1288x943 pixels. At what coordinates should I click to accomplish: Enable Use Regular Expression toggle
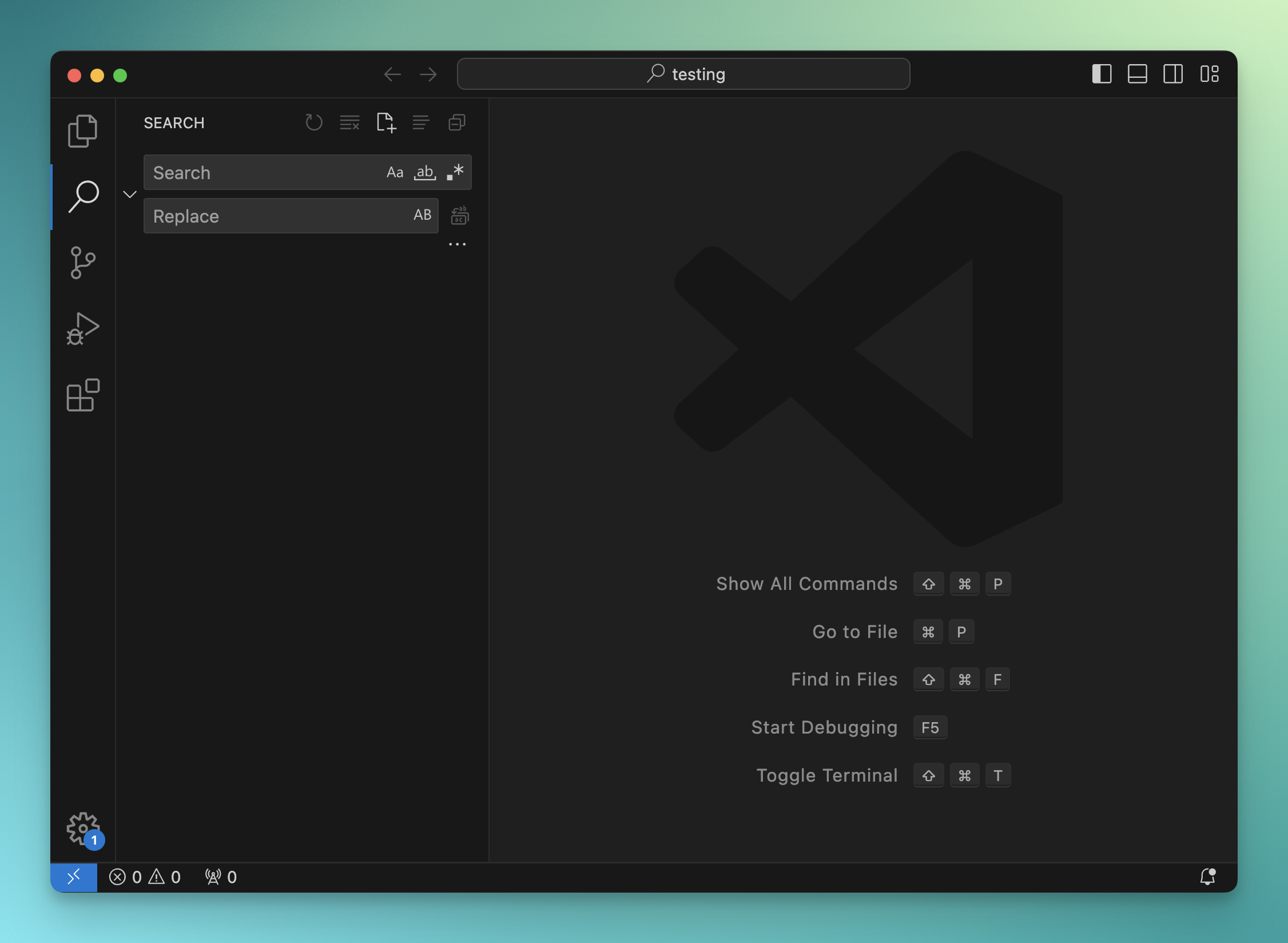point(455,172)
